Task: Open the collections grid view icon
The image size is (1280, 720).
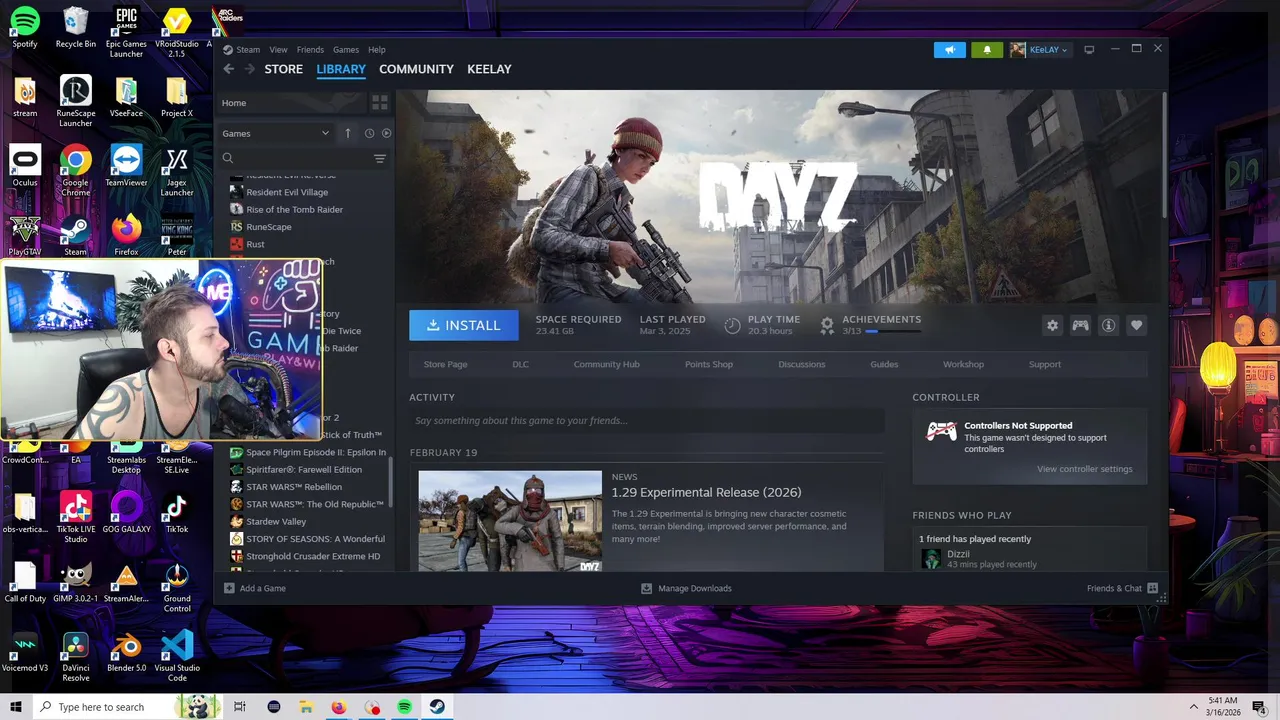Action: 379,103
